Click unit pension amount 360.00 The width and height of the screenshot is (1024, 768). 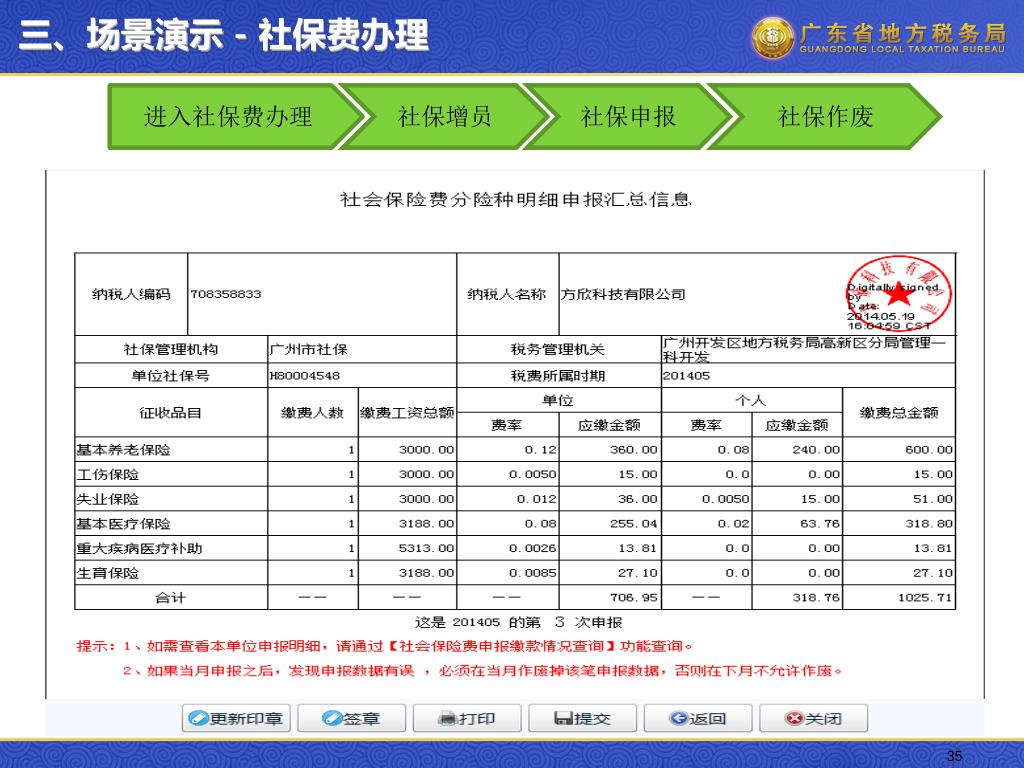633,450
